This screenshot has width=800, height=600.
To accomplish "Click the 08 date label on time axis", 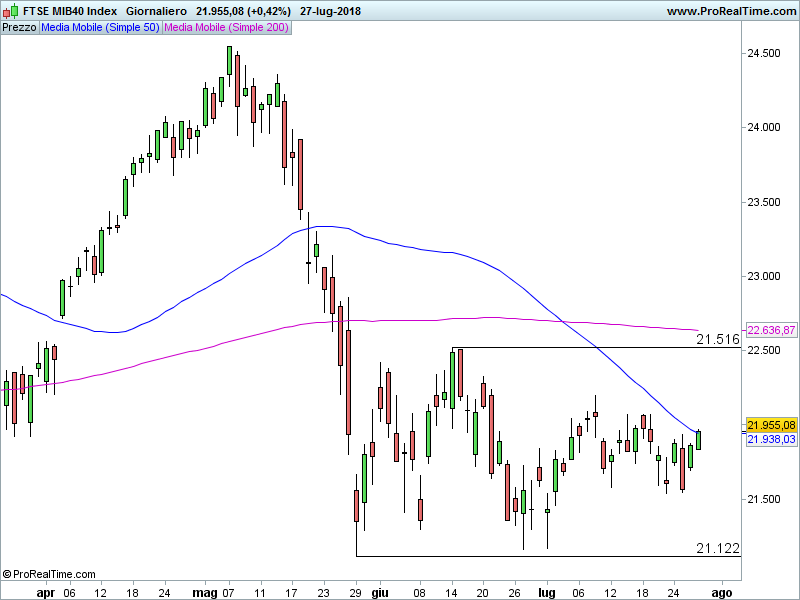I will 419,592.
